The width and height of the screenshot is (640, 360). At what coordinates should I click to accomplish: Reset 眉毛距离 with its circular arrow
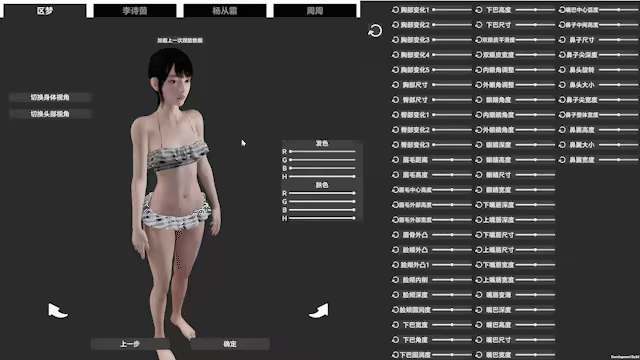pyautogui.click(x=395, y=160)
